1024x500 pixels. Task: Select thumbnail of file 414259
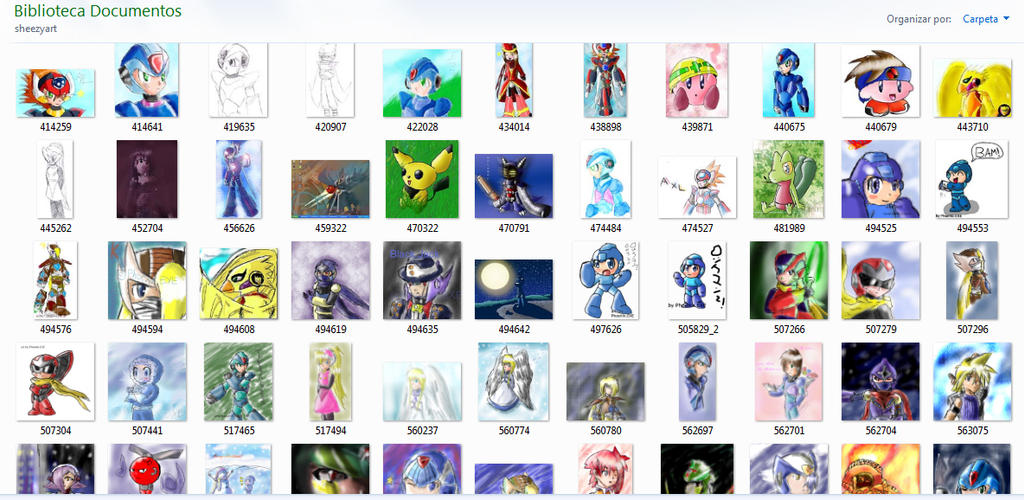55,93
